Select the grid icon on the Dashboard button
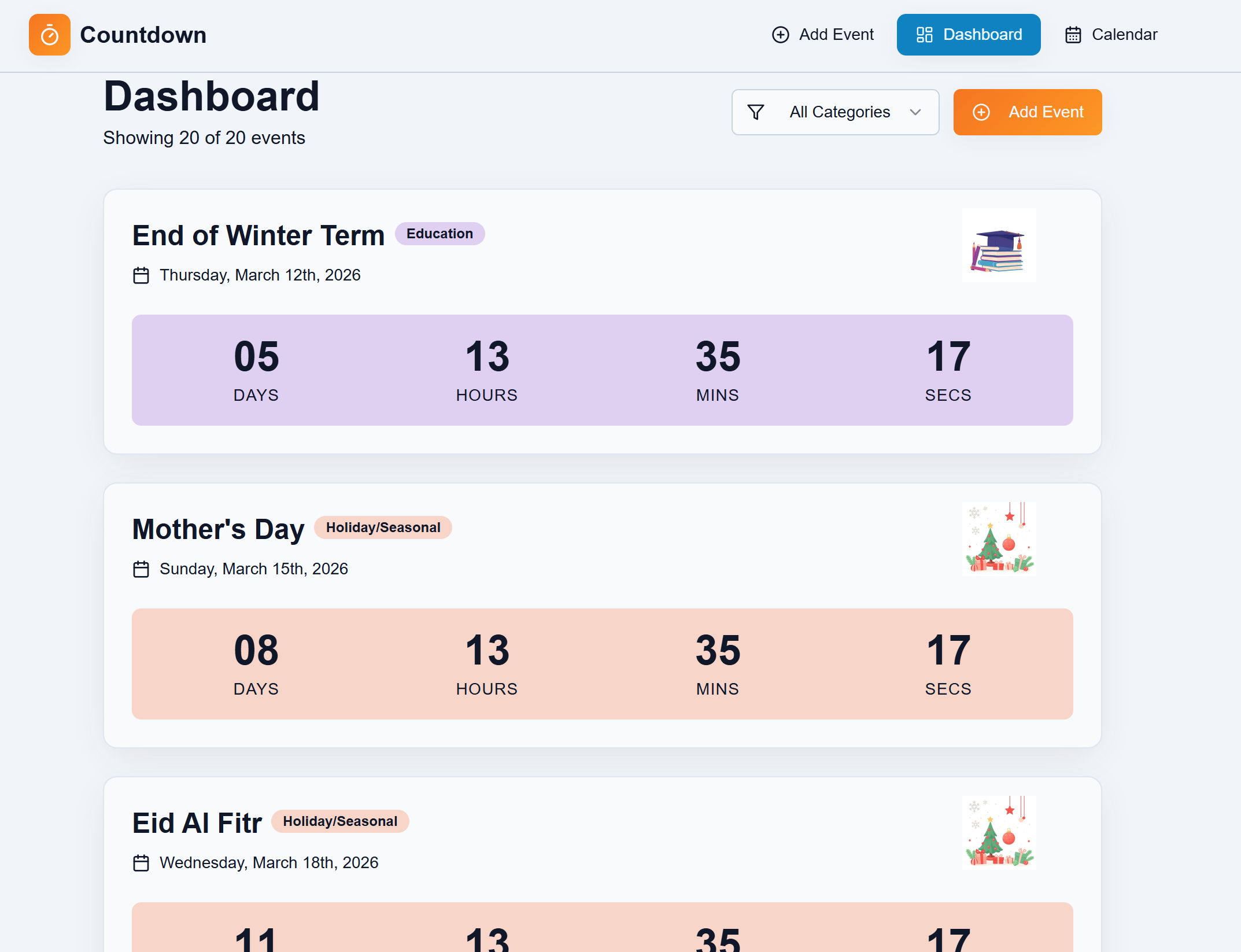Screen dimensions: 1241x952 point(924,35)
